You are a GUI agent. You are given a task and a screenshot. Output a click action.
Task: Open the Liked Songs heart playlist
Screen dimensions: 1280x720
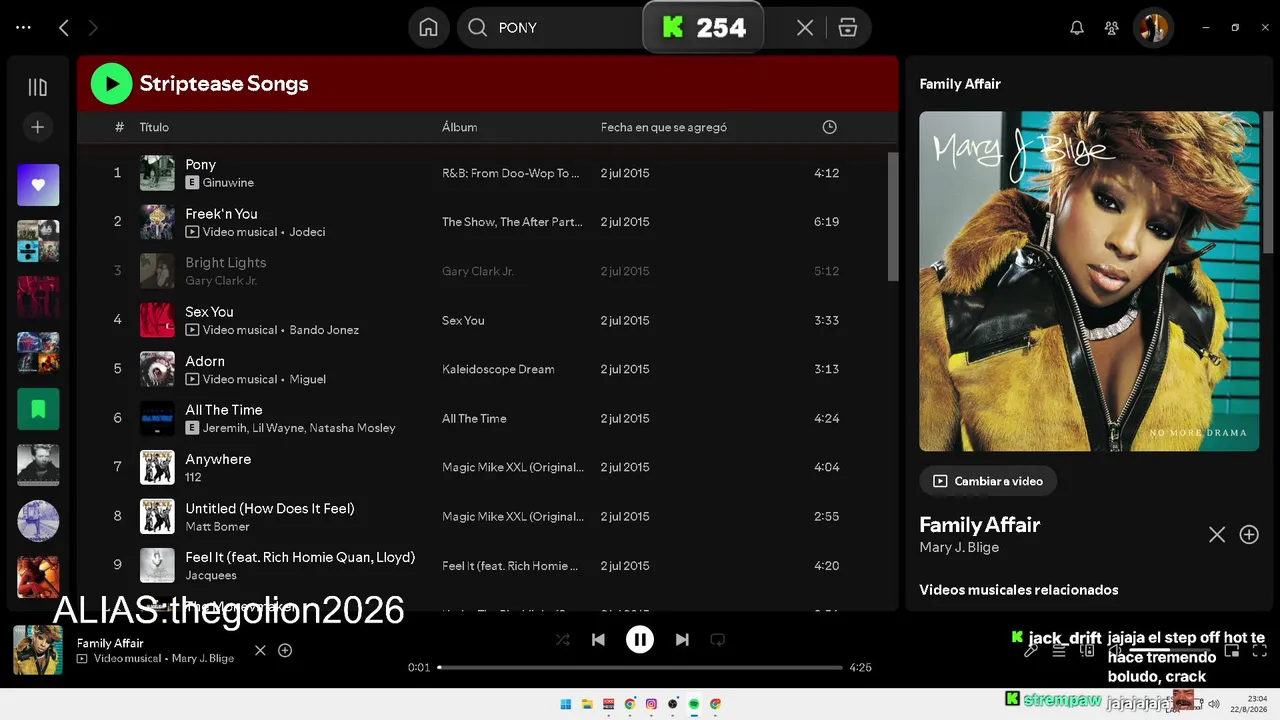pos(38,185)
